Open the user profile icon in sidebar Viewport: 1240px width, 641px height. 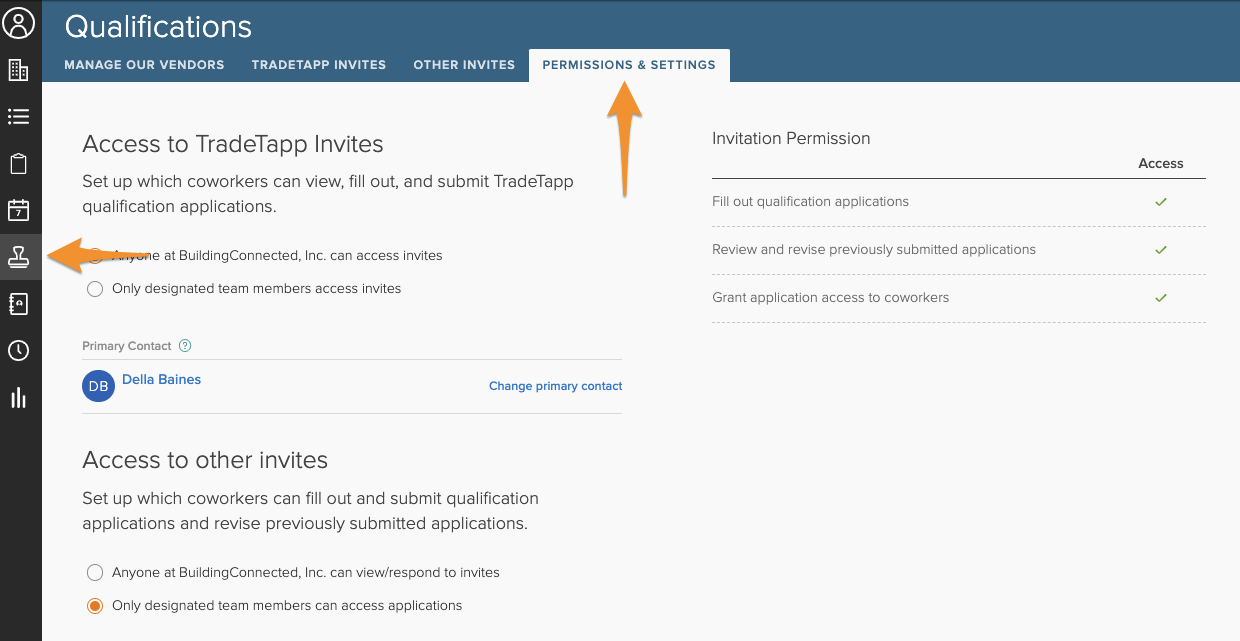(x=19, y=22)
